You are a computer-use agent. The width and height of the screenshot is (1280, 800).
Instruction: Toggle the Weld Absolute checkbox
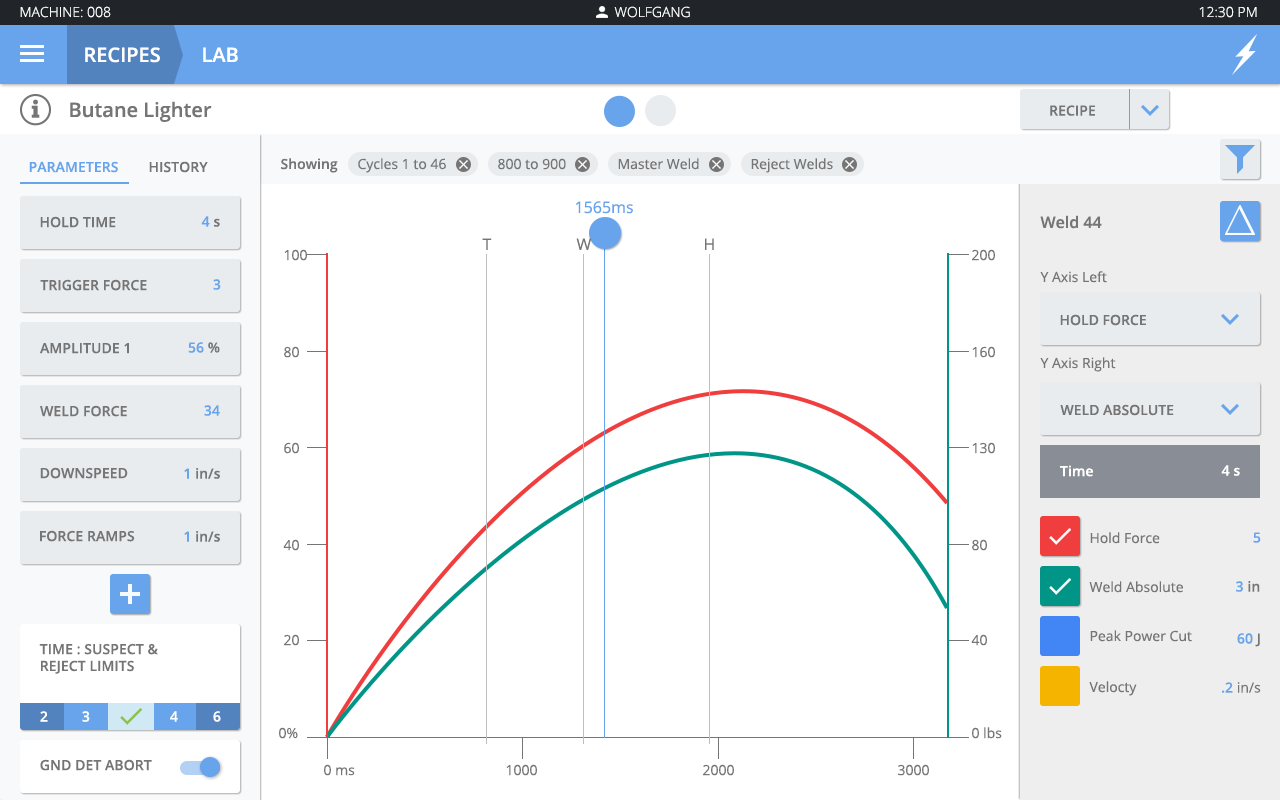point(1059,586)
